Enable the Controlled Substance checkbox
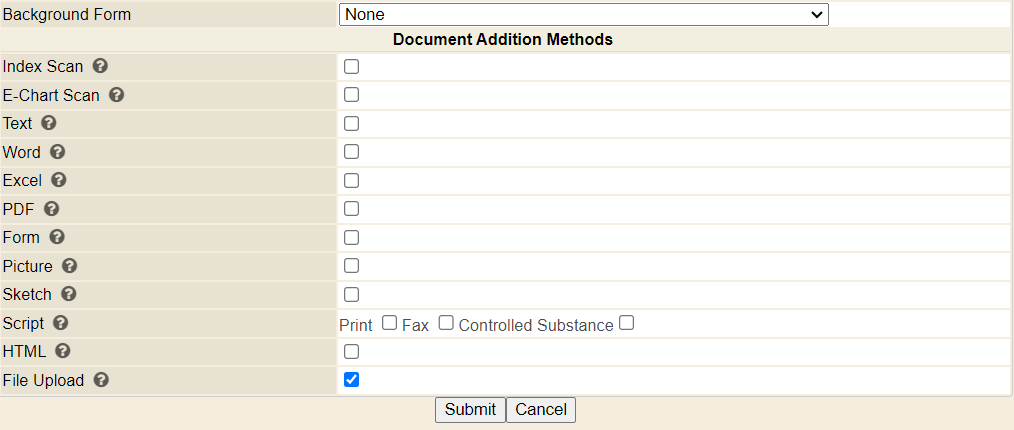Screen dimensions: 1014x430 [x=626, y=323]
